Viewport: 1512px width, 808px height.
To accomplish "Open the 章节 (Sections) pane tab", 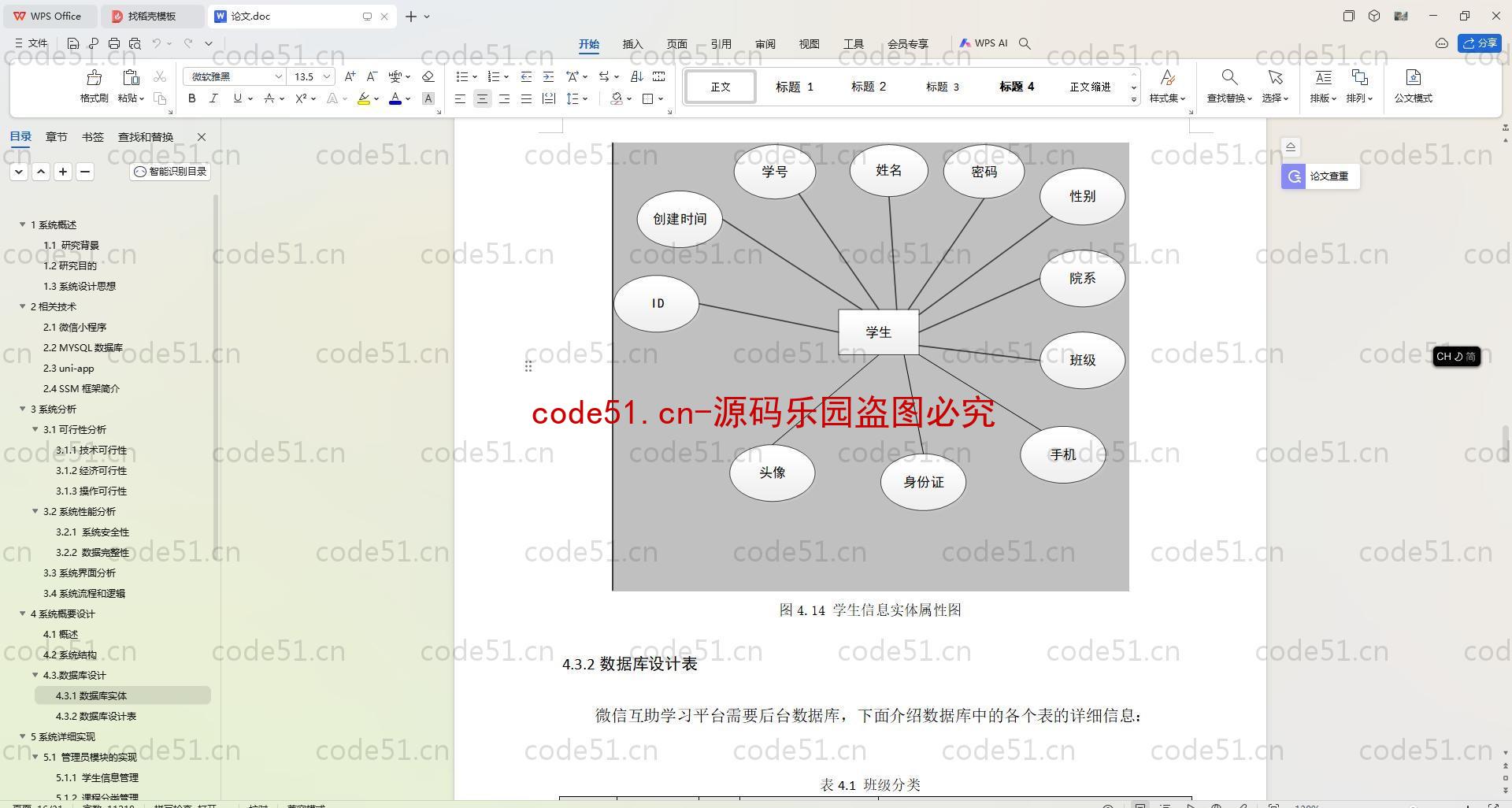I will 56,137.
